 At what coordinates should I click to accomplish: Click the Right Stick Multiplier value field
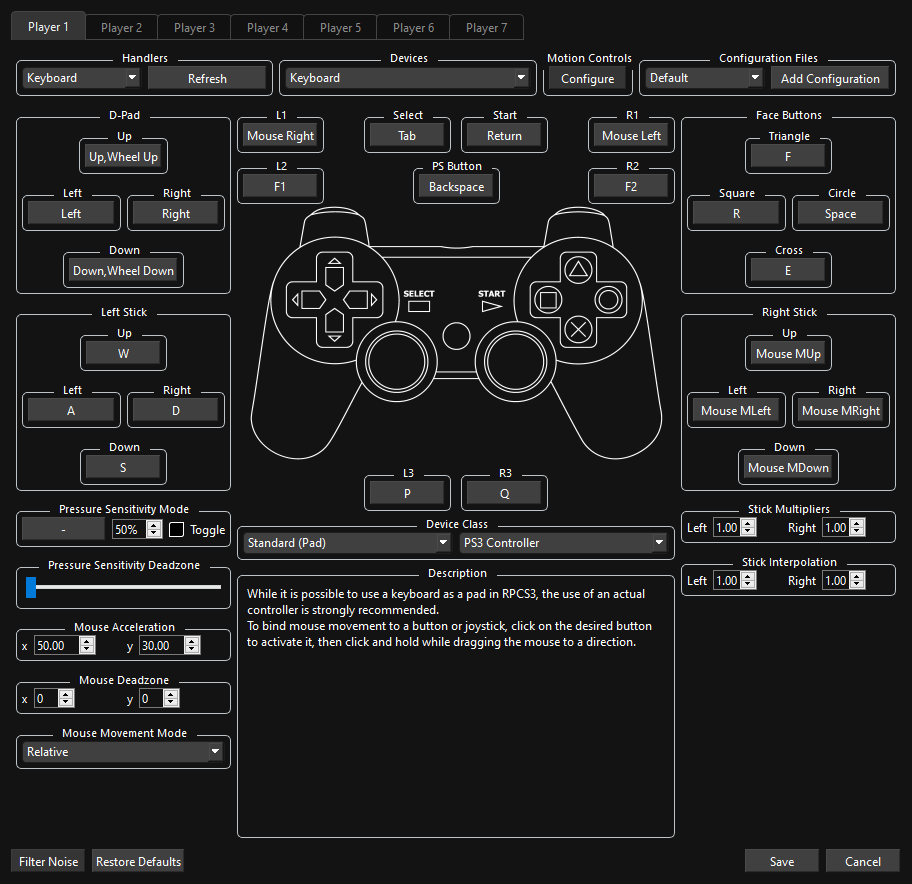pyautogui.click(x=836, y=527)
